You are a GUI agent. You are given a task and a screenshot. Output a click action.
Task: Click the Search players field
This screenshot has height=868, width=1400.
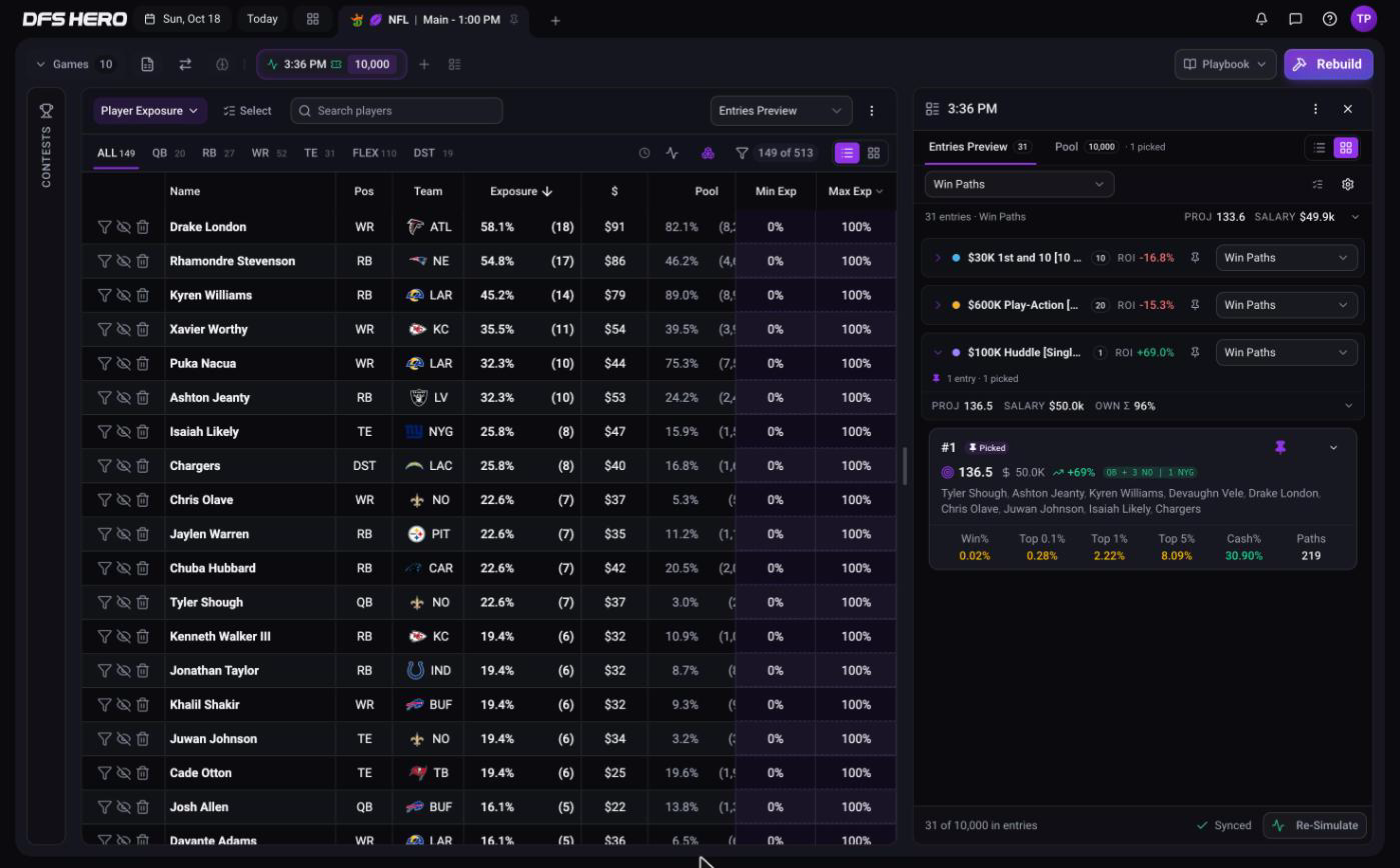tap(397, 111)
